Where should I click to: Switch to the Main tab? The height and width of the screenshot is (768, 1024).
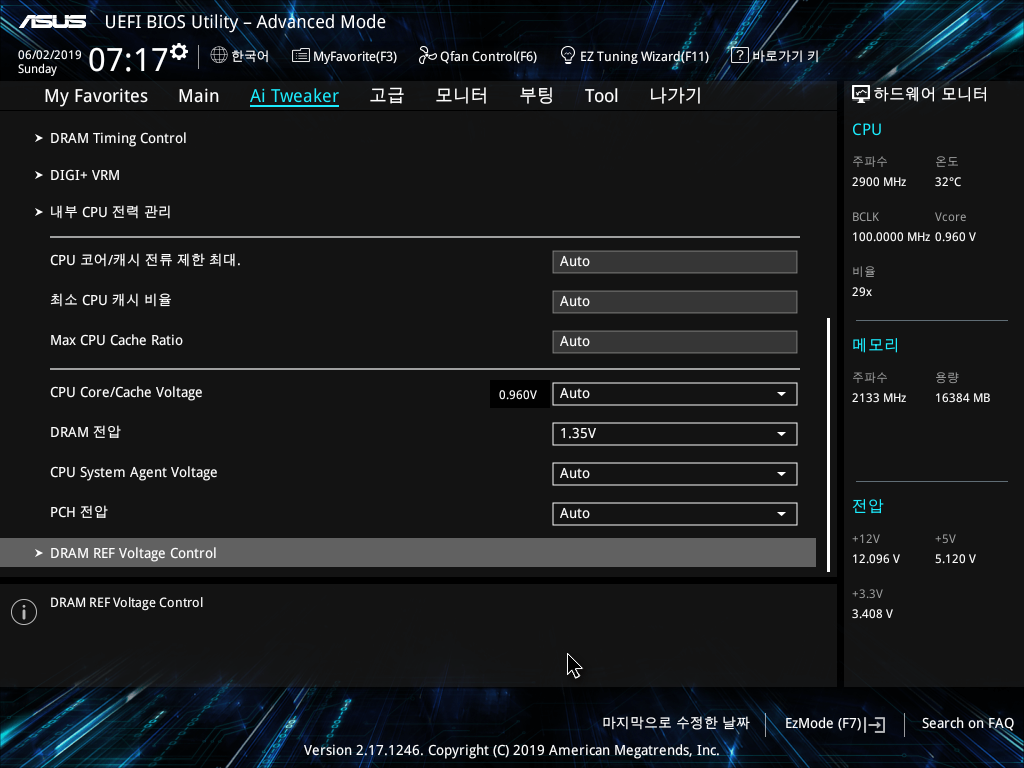click(x=199, y=96)
